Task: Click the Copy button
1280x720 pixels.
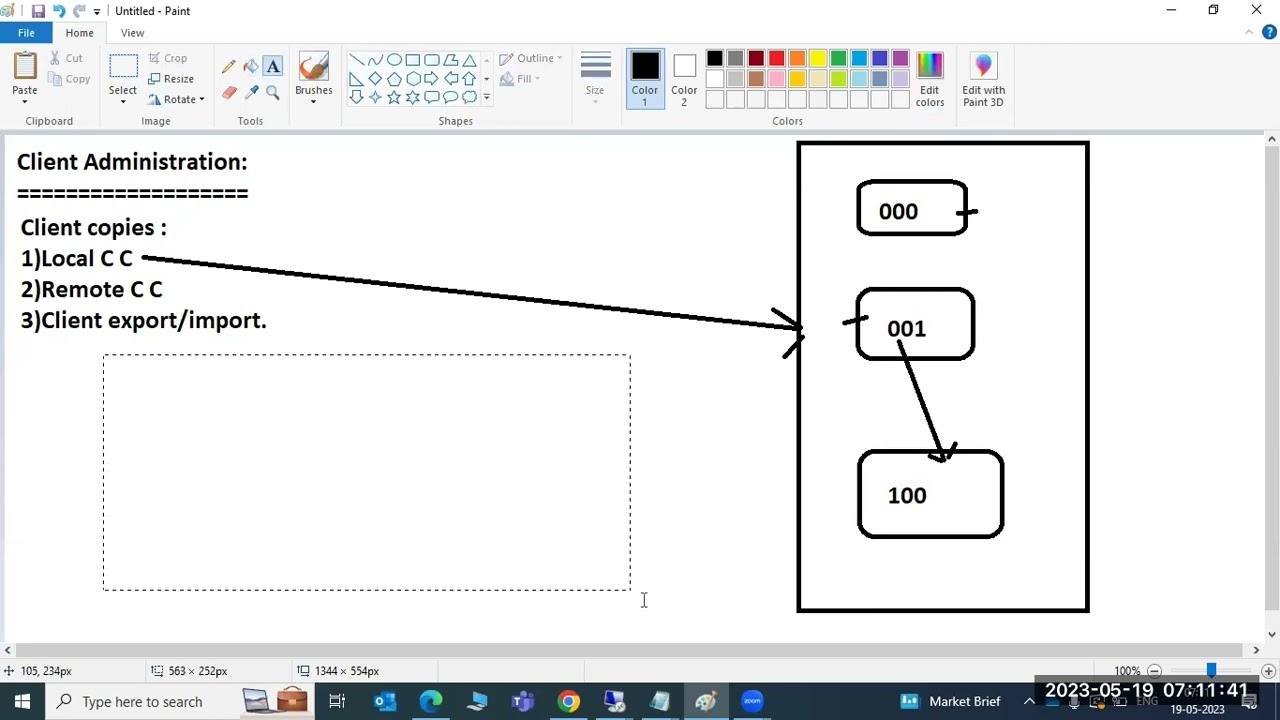Action: 69,79
